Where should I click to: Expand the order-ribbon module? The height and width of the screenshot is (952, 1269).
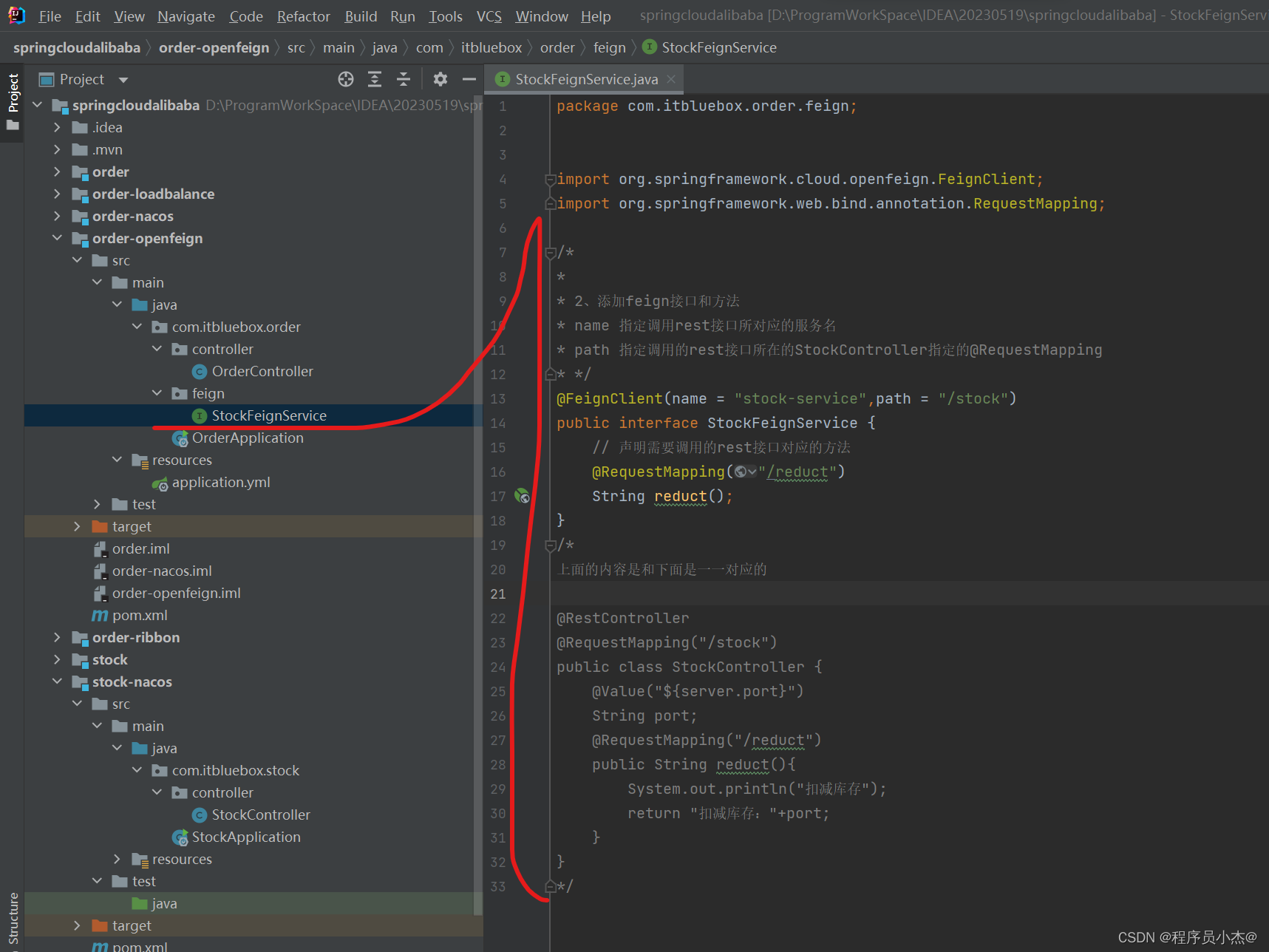coord(58,637)
